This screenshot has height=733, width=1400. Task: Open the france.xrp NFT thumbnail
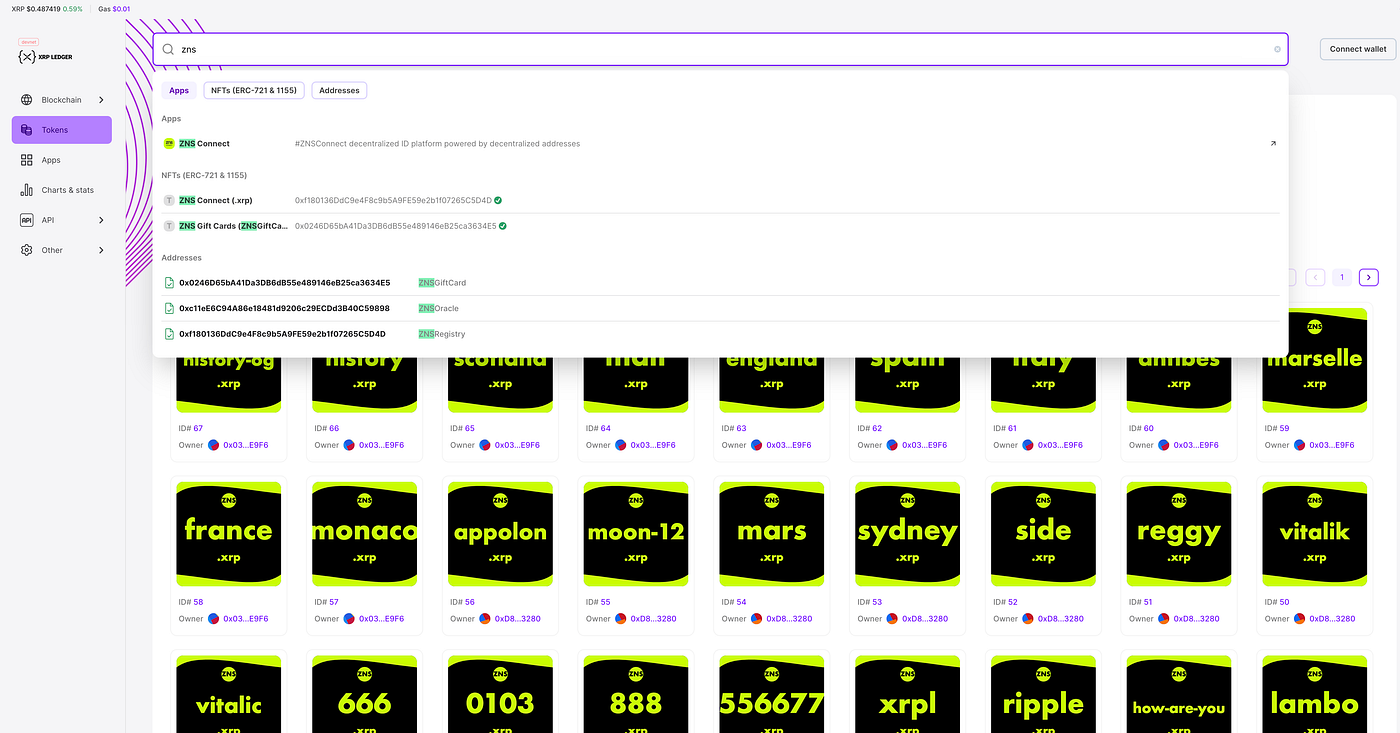228,534
